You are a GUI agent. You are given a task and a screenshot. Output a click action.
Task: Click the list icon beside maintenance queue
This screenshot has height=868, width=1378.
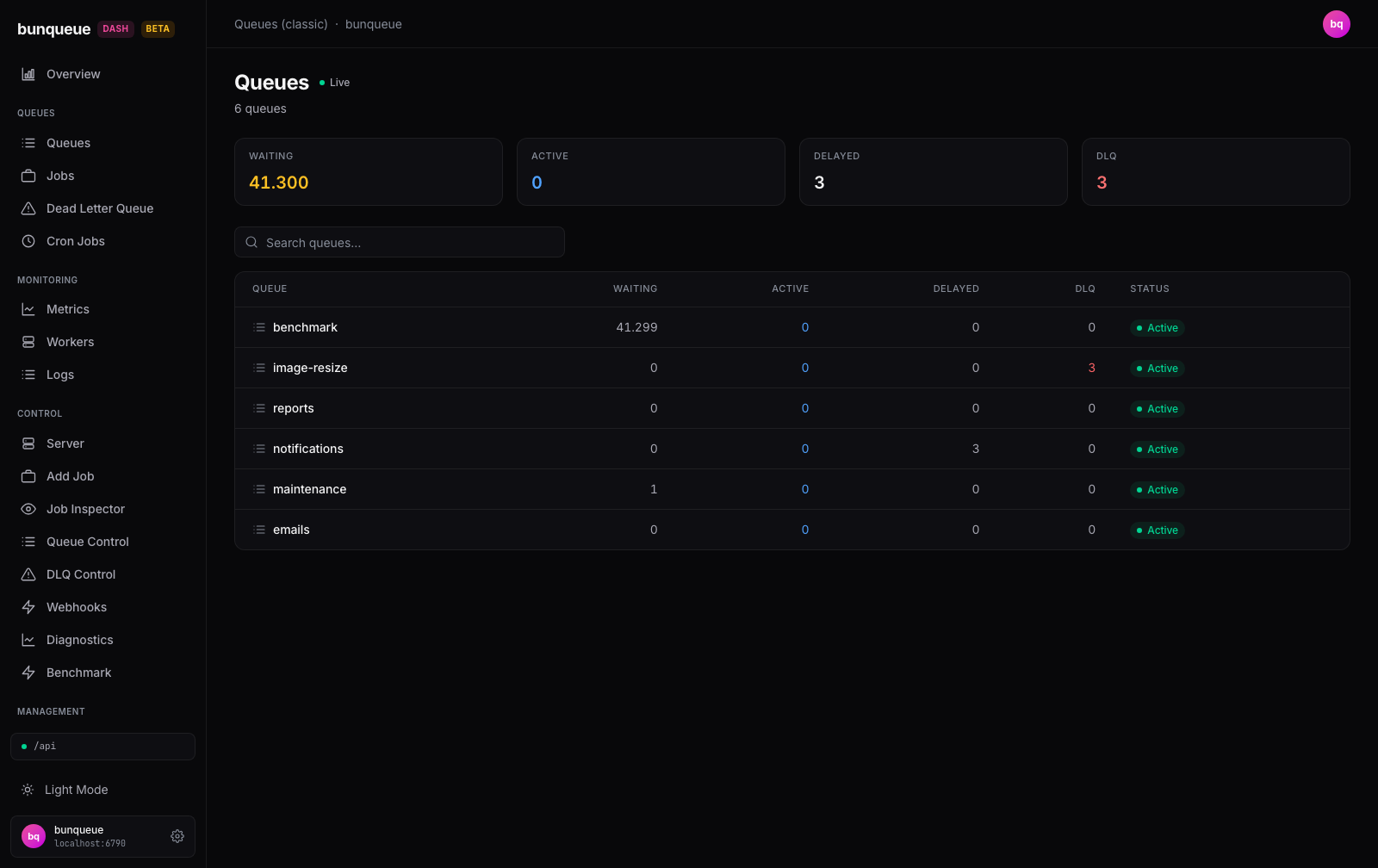259,489
